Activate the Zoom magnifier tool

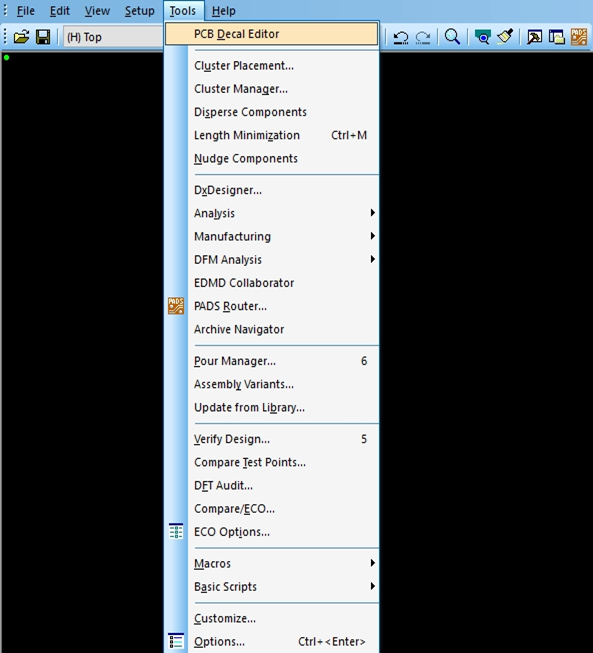452,37
